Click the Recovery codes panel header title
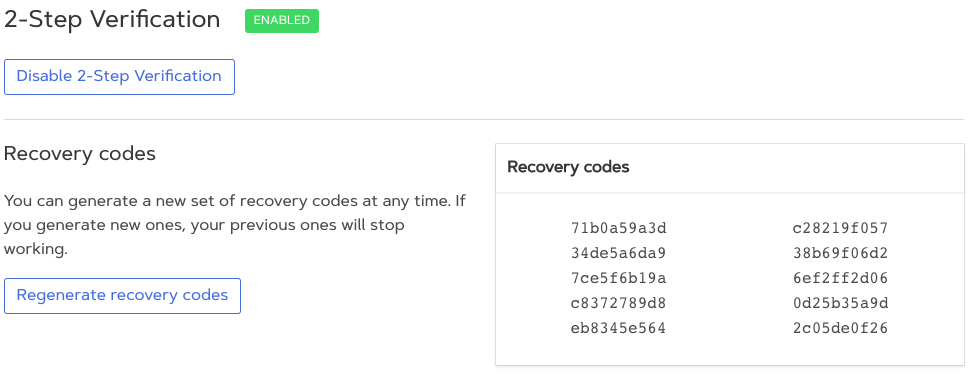Screen dimensions: 974x374 coord(568,167)
